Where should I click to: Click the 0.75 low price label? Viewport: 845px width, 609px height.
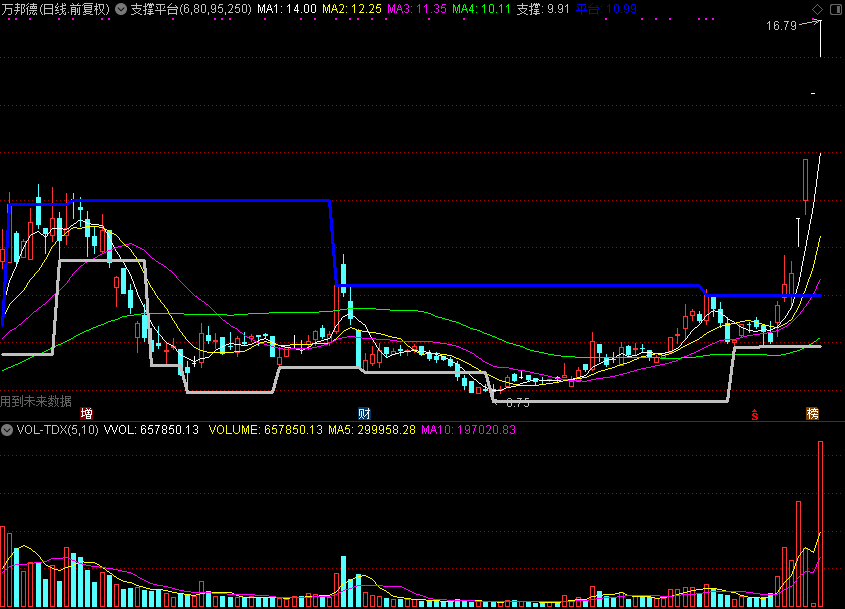518,403
